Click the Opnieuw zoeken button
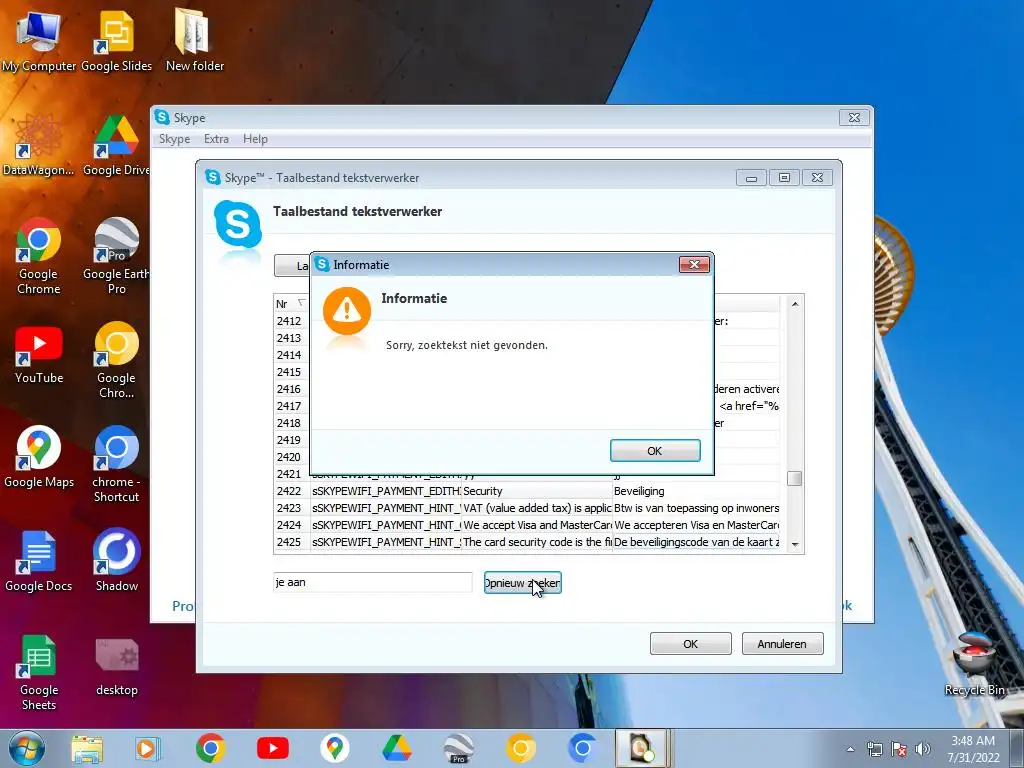 click(x=522, y=583)
